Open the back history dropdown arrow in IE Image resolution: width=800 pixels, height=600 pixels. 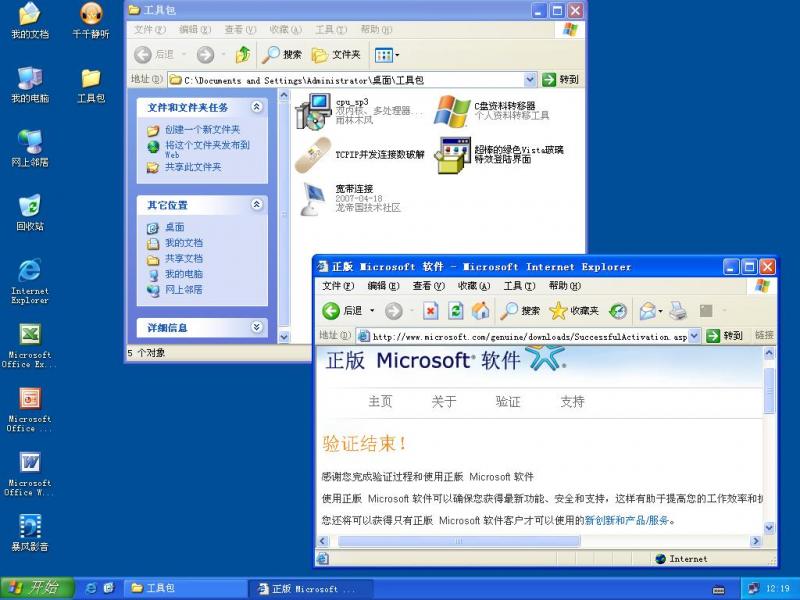(x=372, y=311)
